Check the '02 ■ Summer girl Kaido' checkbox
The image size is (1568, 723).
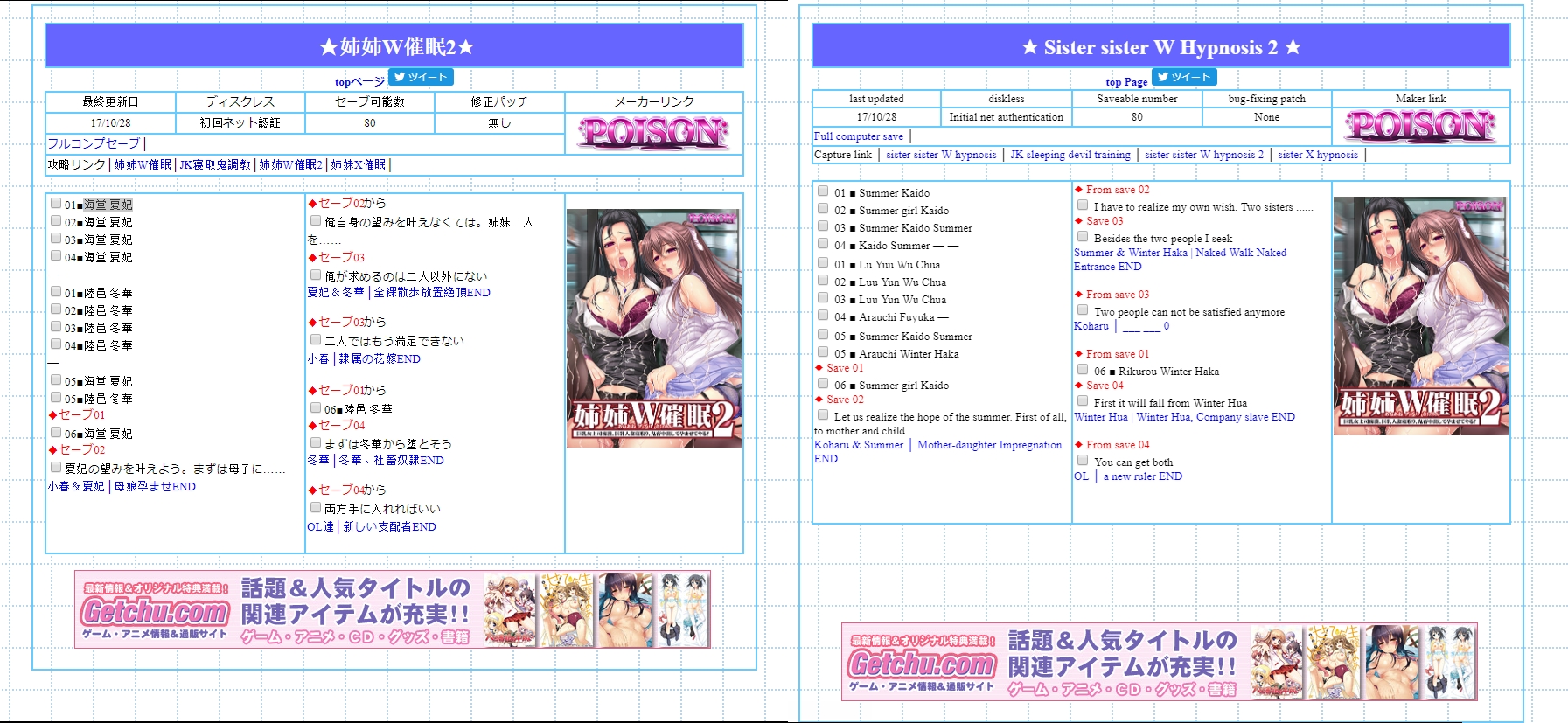tap(823, 208)
